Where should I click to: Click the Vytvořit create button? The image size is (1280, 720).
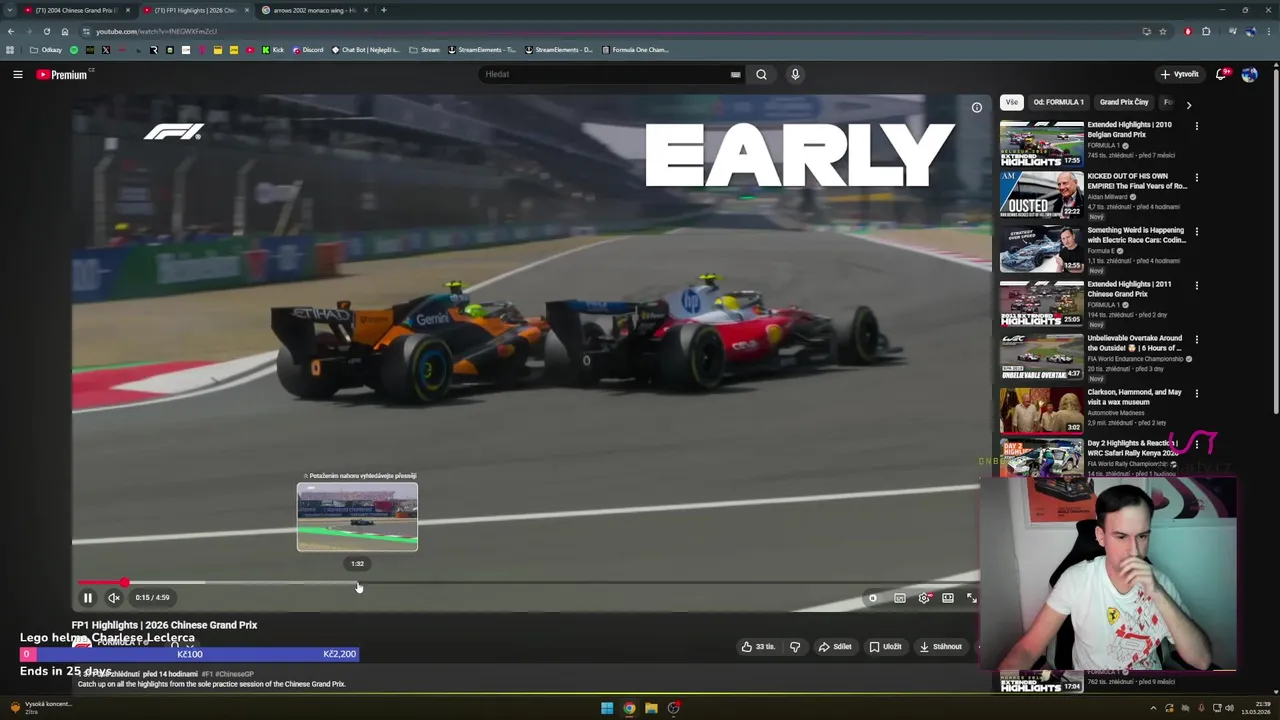(x=1179, y=74)
